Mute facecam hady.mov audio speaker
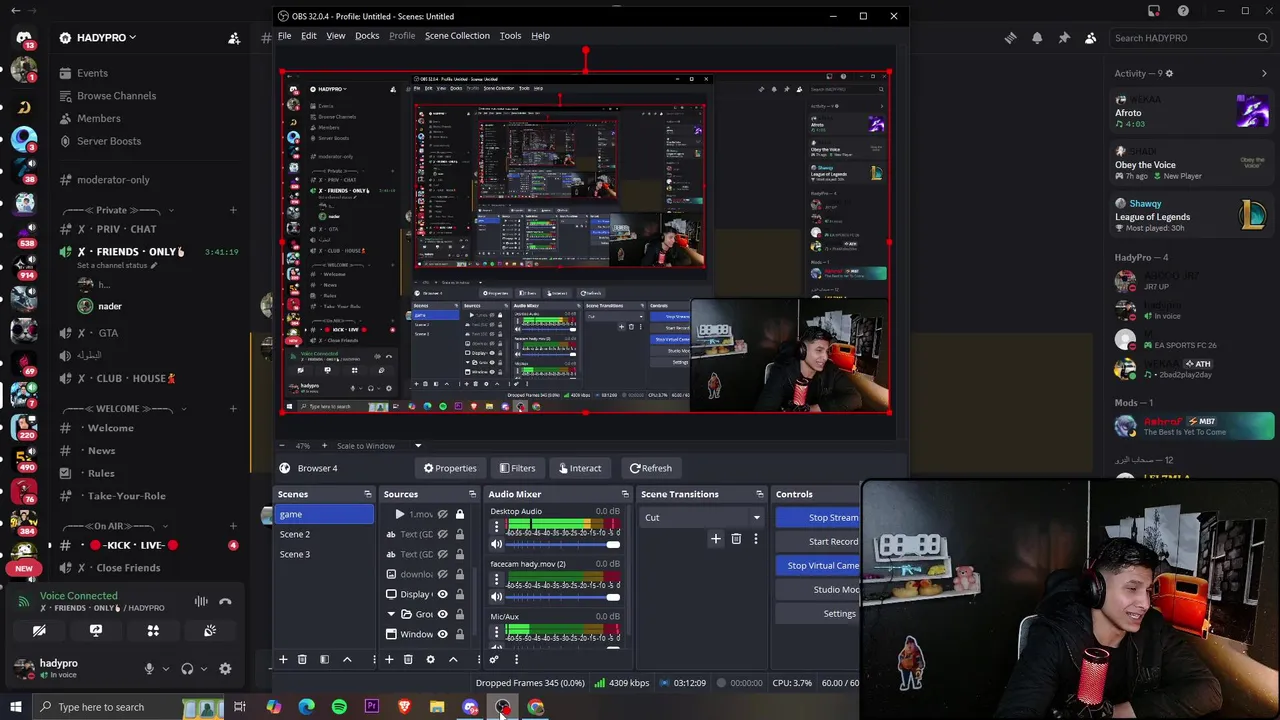1280x720 pixels. pyautogui.click(x=497, y=597)
